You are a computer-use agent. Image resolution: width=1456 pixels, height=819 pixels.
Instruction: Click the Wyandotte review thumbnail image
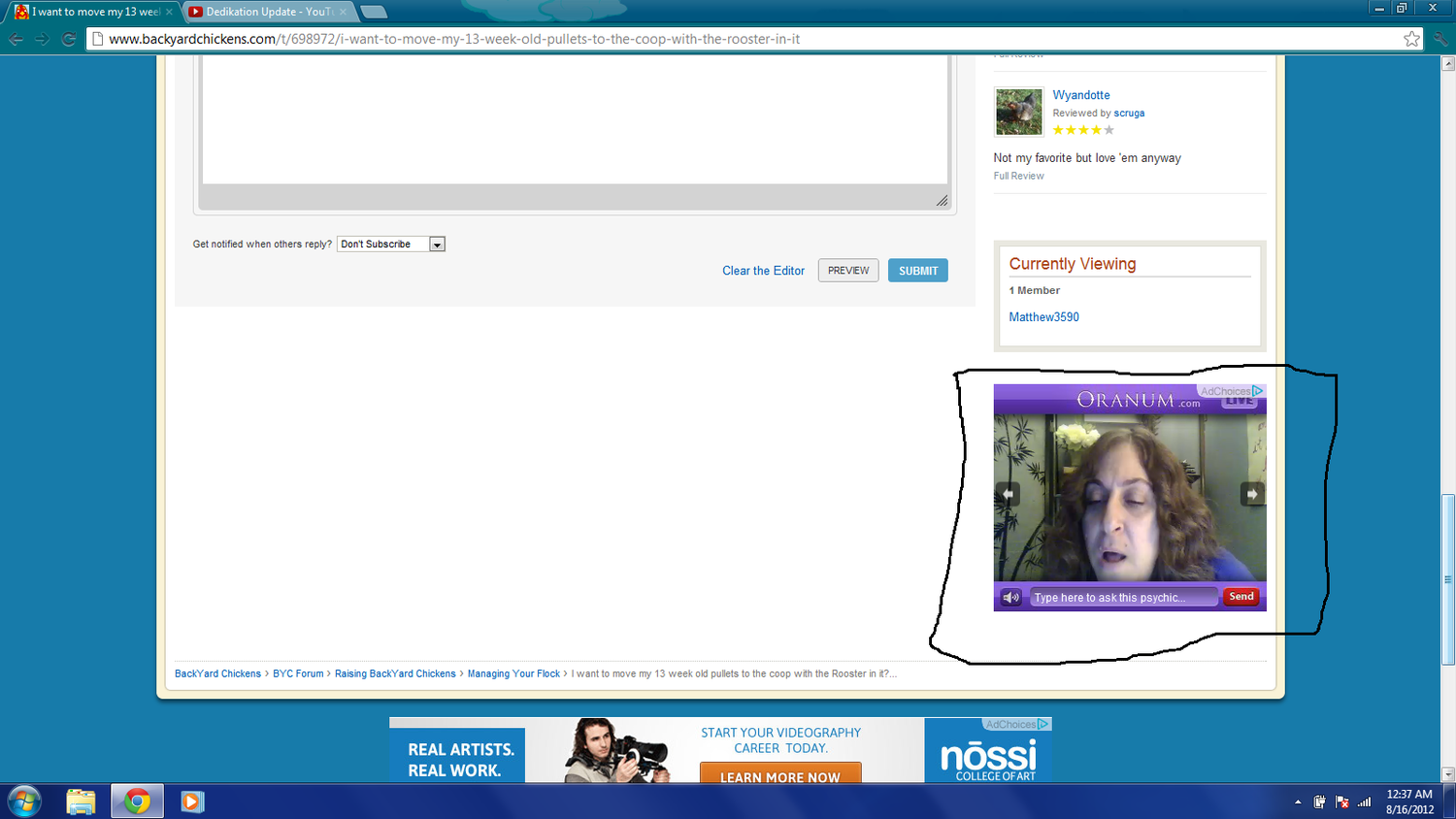pyautogui.click(x=1018, y=112)
